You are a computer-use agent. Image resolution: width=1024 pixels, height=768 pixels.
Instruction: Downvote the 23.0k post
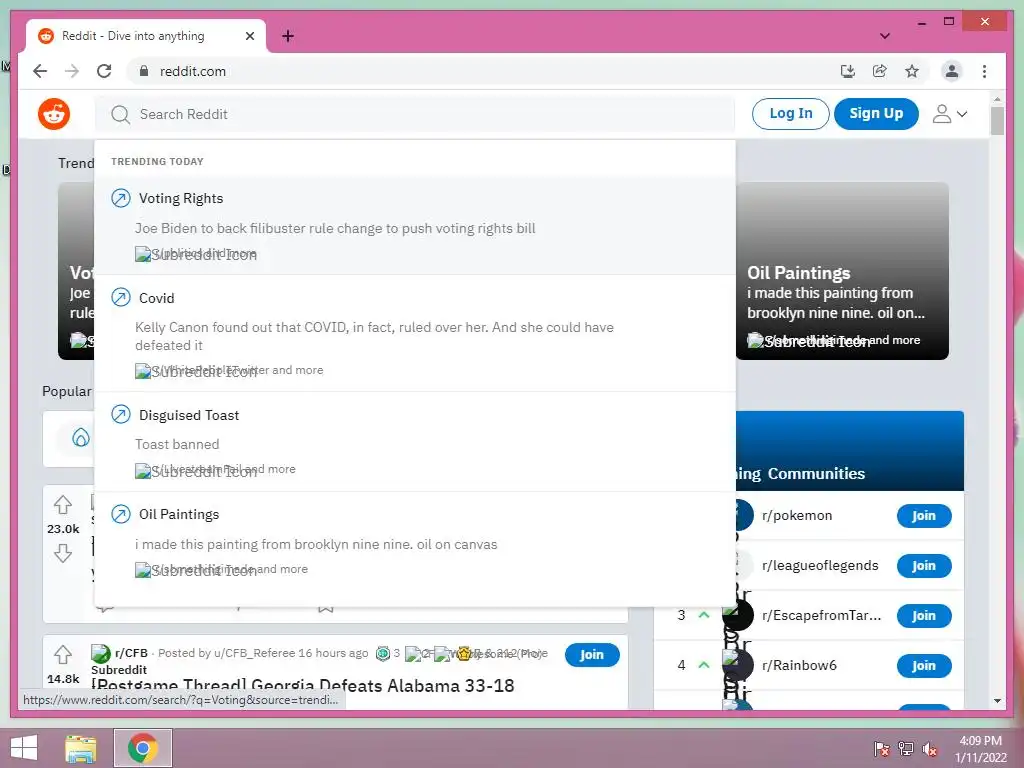click(x=63, y=554)
